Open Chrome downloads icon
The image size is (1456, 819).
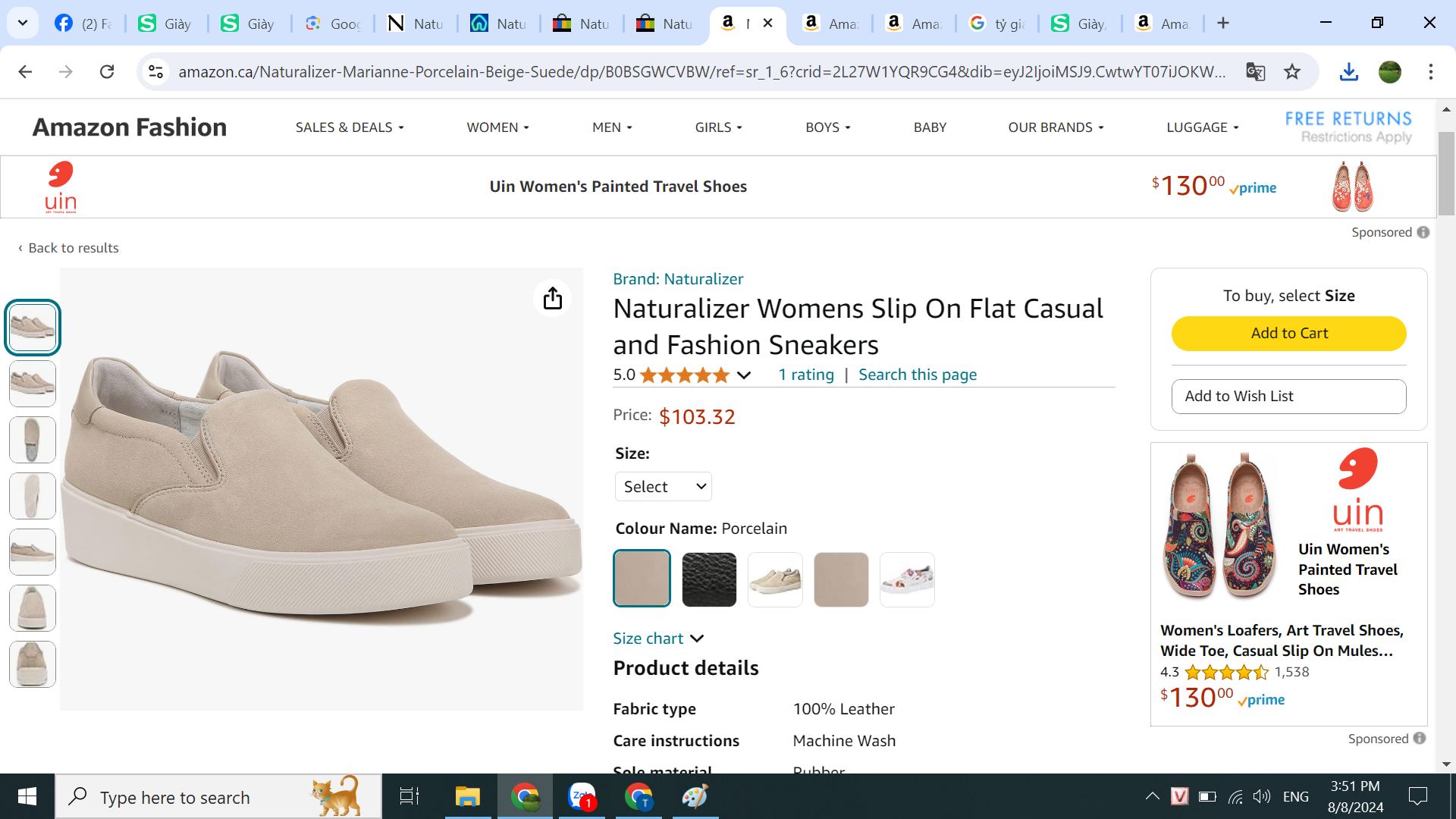(x=1348, y=72)
